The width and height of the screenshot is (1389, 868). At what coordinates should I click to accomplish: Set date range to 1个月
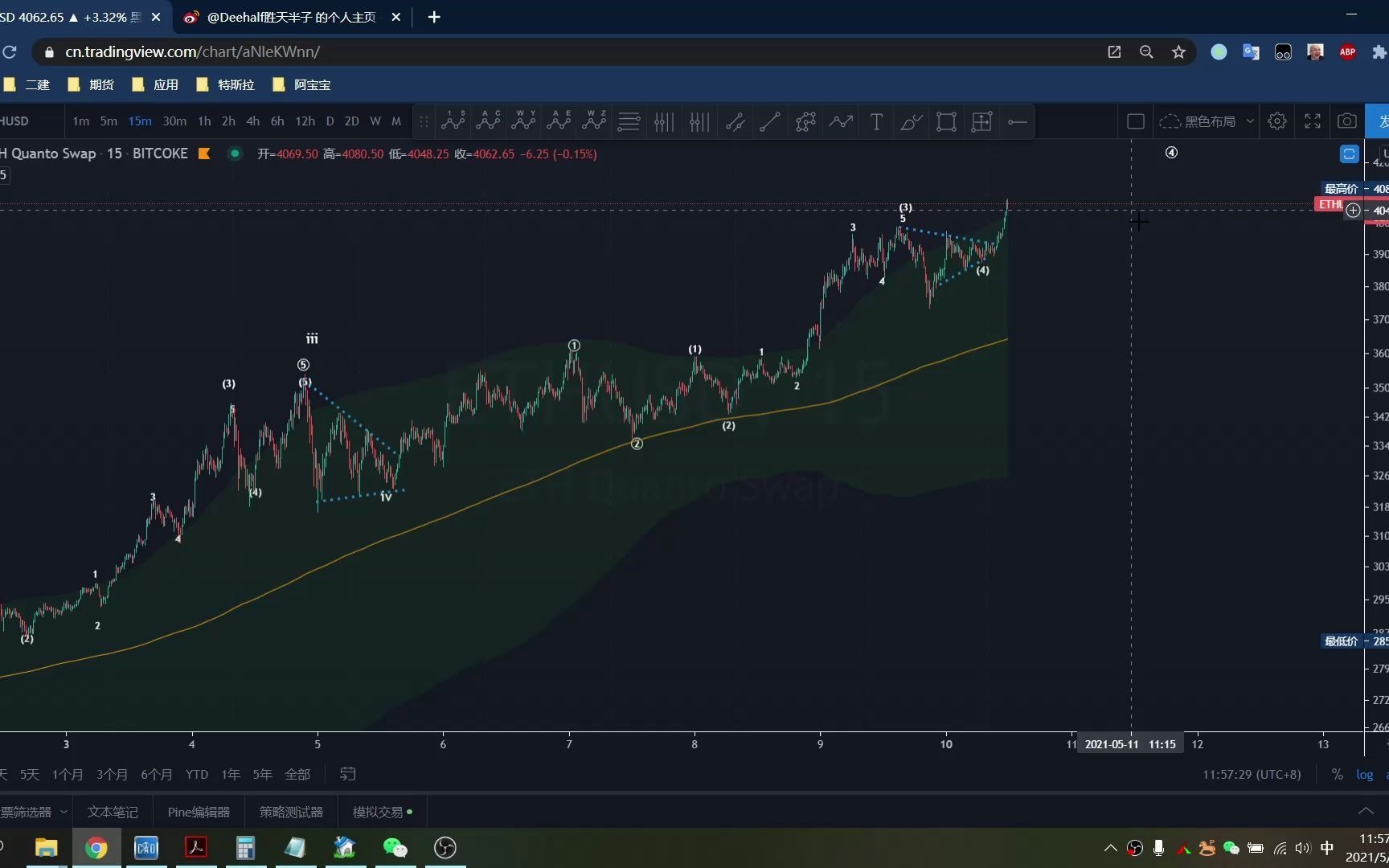point(68,774)
